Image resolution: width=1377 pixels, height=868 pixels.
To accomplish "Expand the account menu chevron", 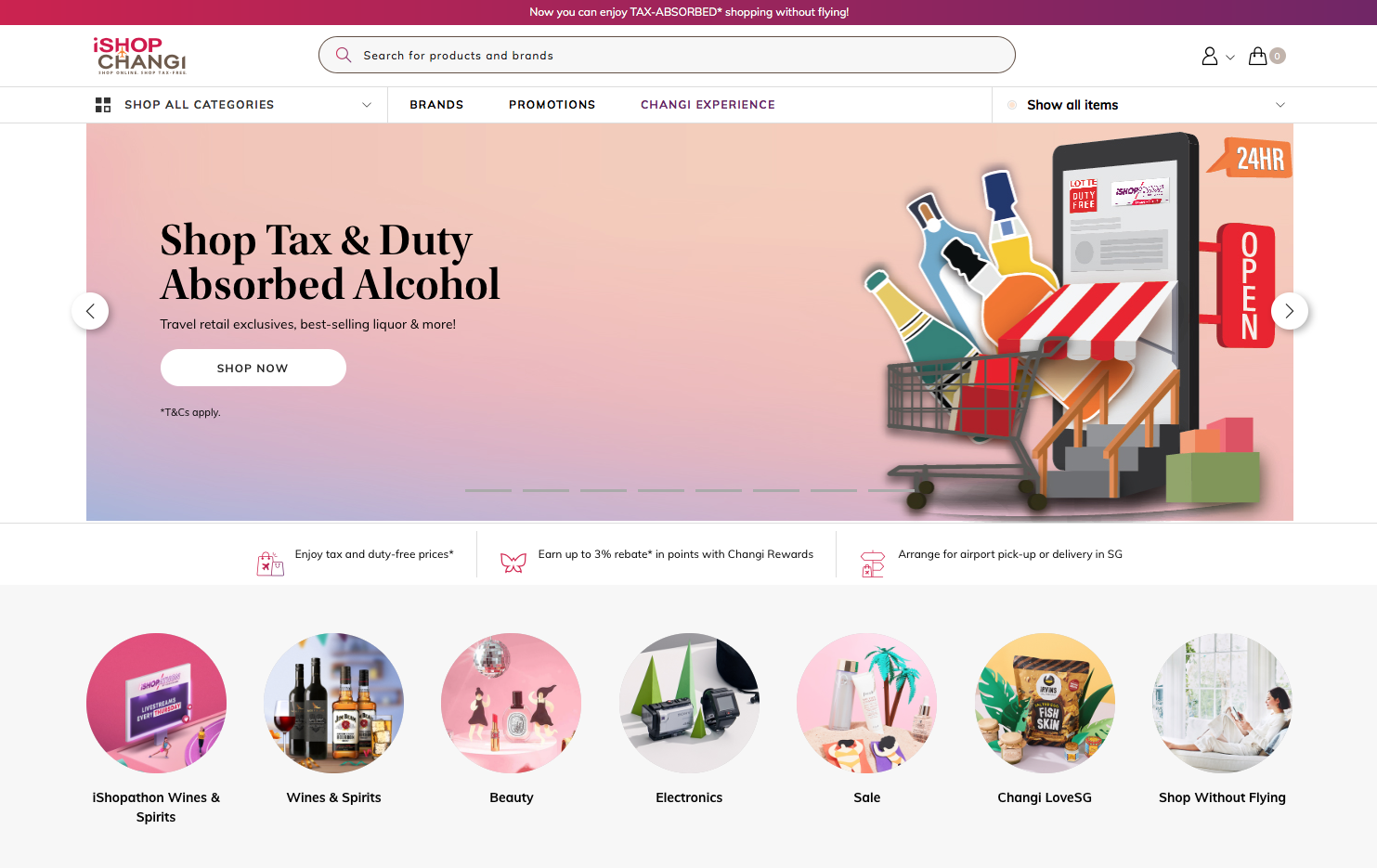I will (x=1230, y=58).
